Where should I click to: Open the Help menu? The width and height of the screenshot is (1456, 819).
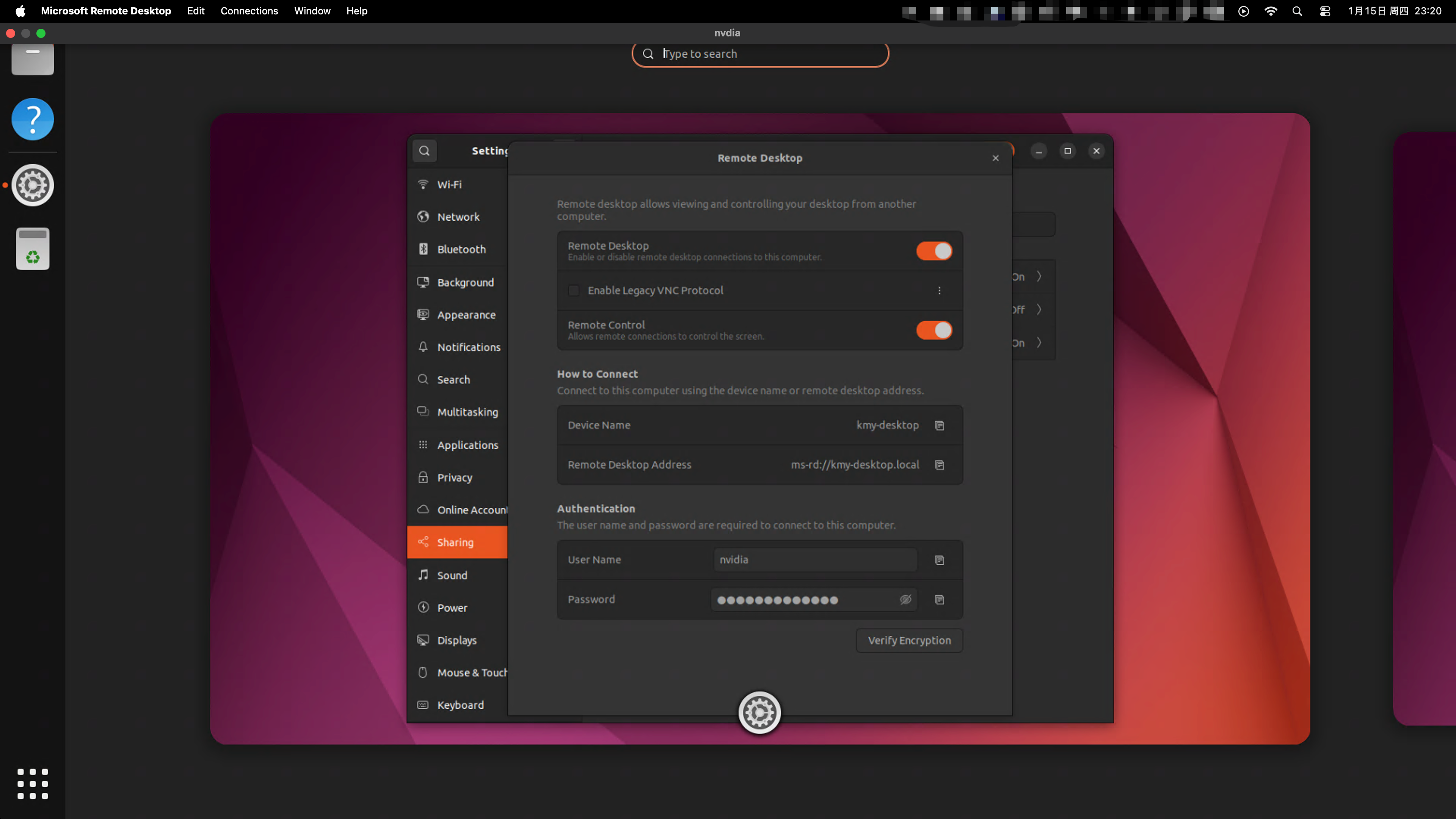[x=357, y=11]
